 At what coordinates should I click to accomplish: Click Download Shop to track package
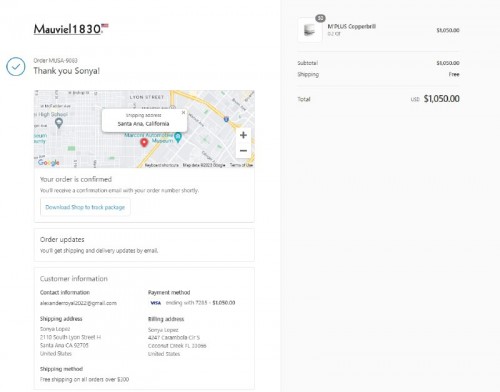coord(85,207)
